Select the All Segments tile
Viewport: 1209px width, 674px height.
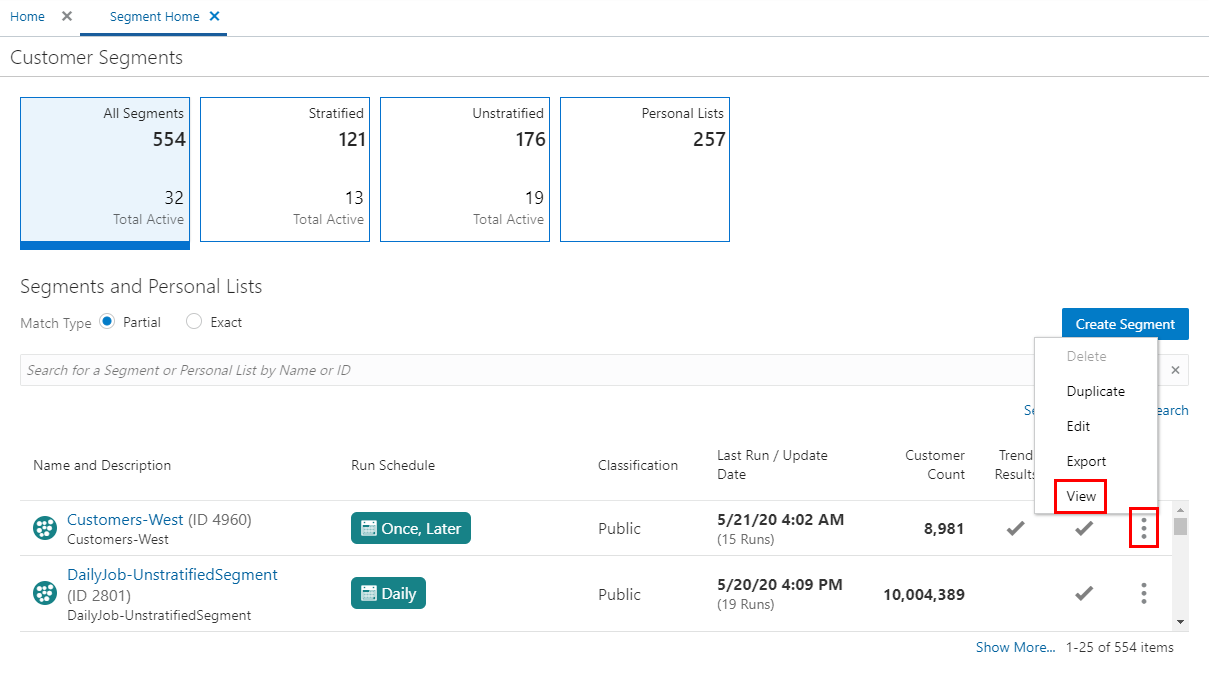coord(105,172)
